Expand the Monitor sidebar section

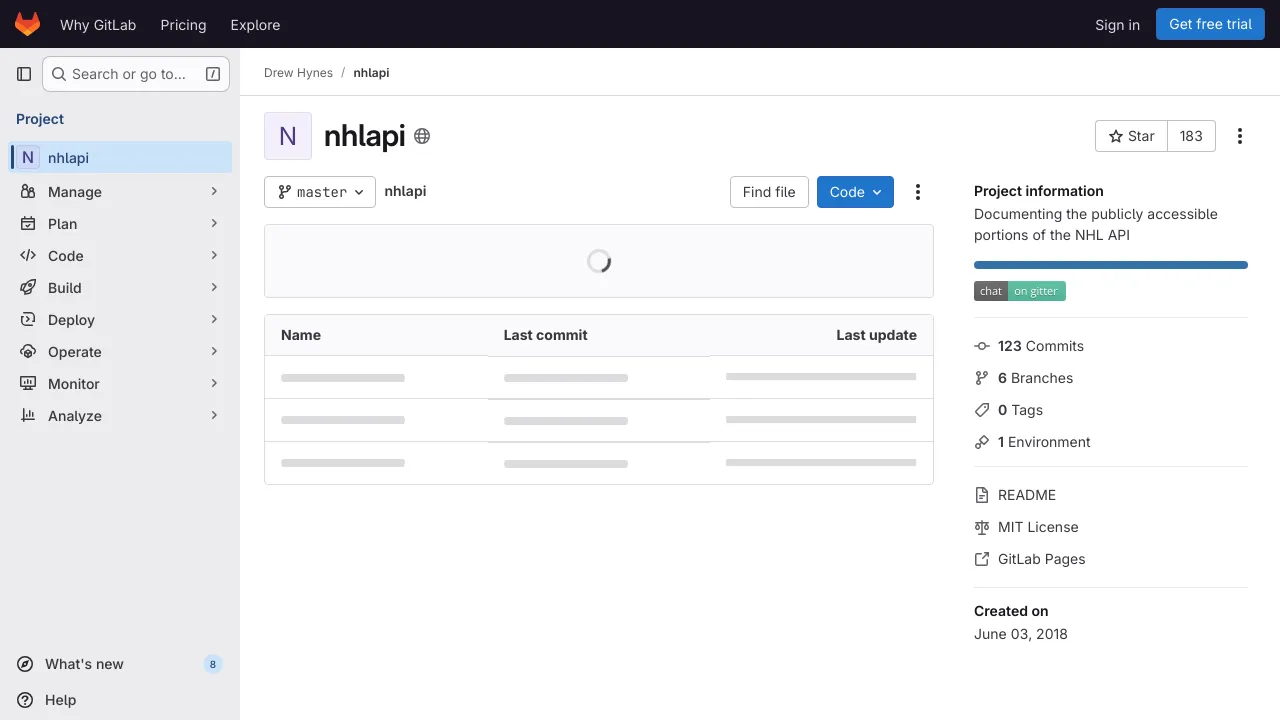pos(120,384)
